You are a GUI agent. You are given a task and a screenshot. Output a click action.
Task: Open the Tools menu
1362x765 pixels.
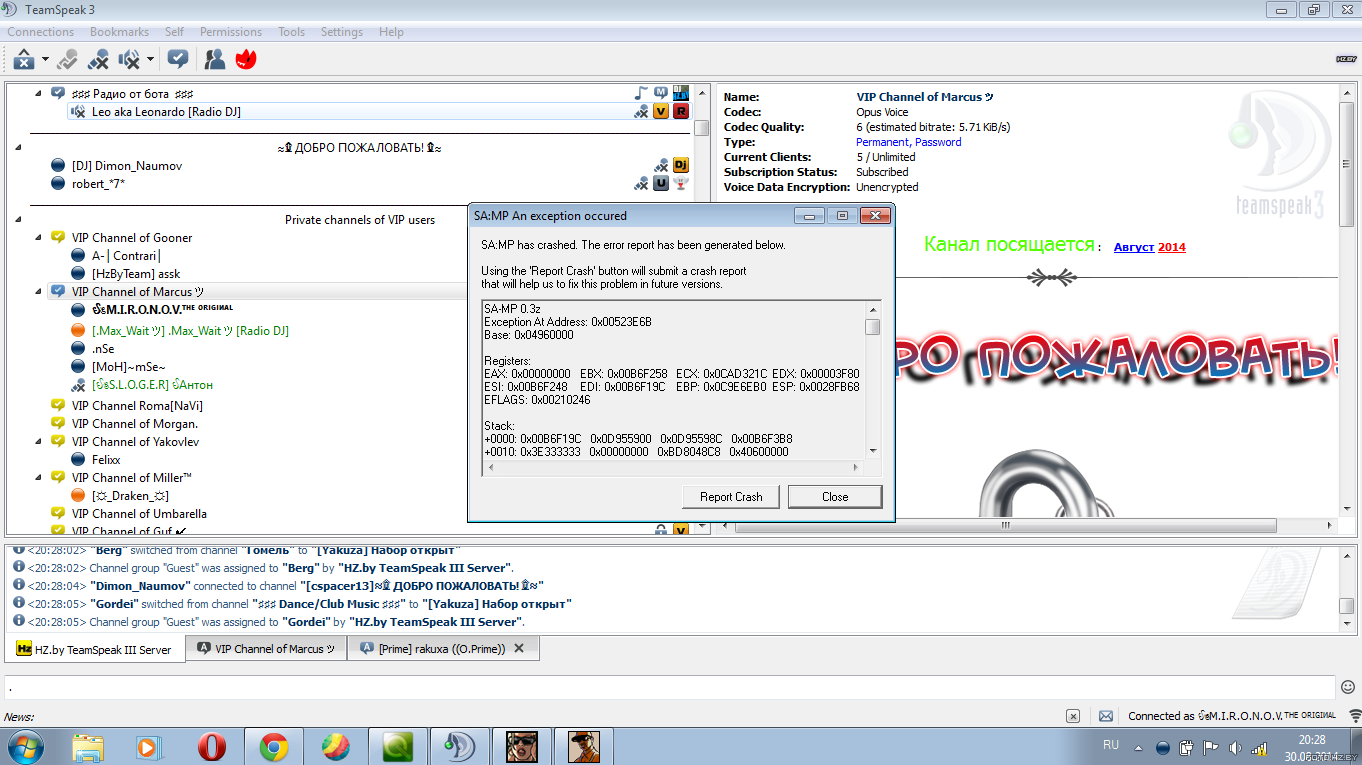click(x=291, y=32)
